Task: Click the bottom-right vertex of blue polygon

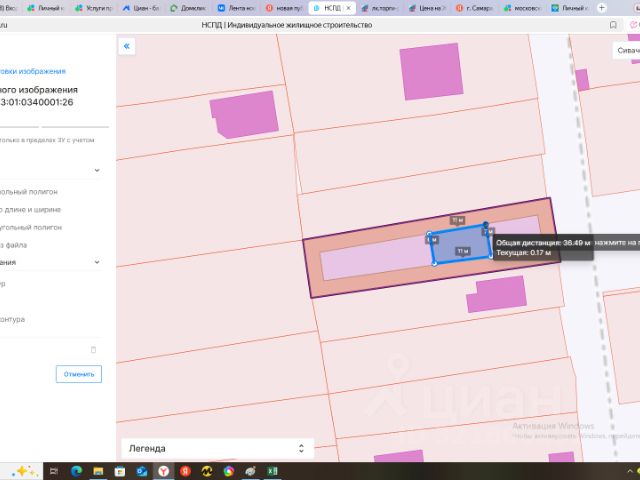Action: tap(491, 256)
